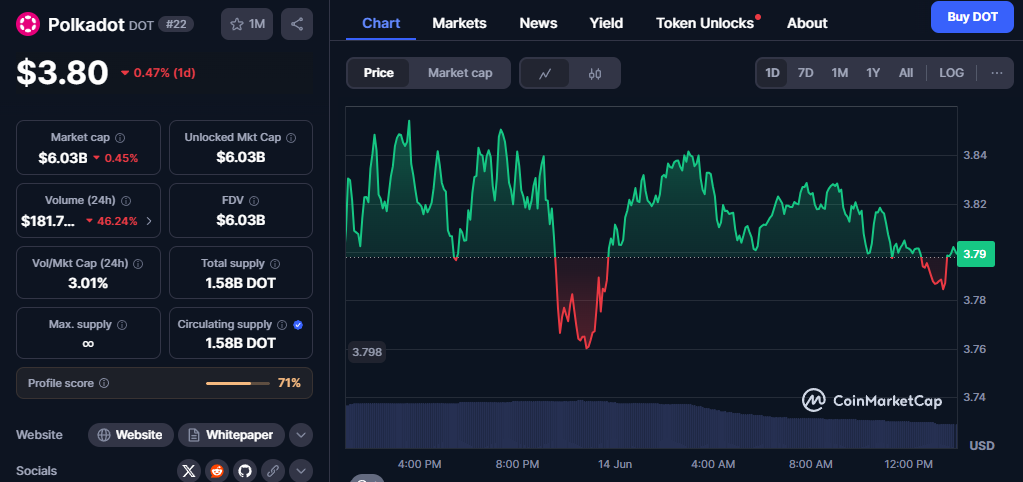Viewport: 1023px width, 482px height.
Task: Open the Website link button
Action: point(131,434)
